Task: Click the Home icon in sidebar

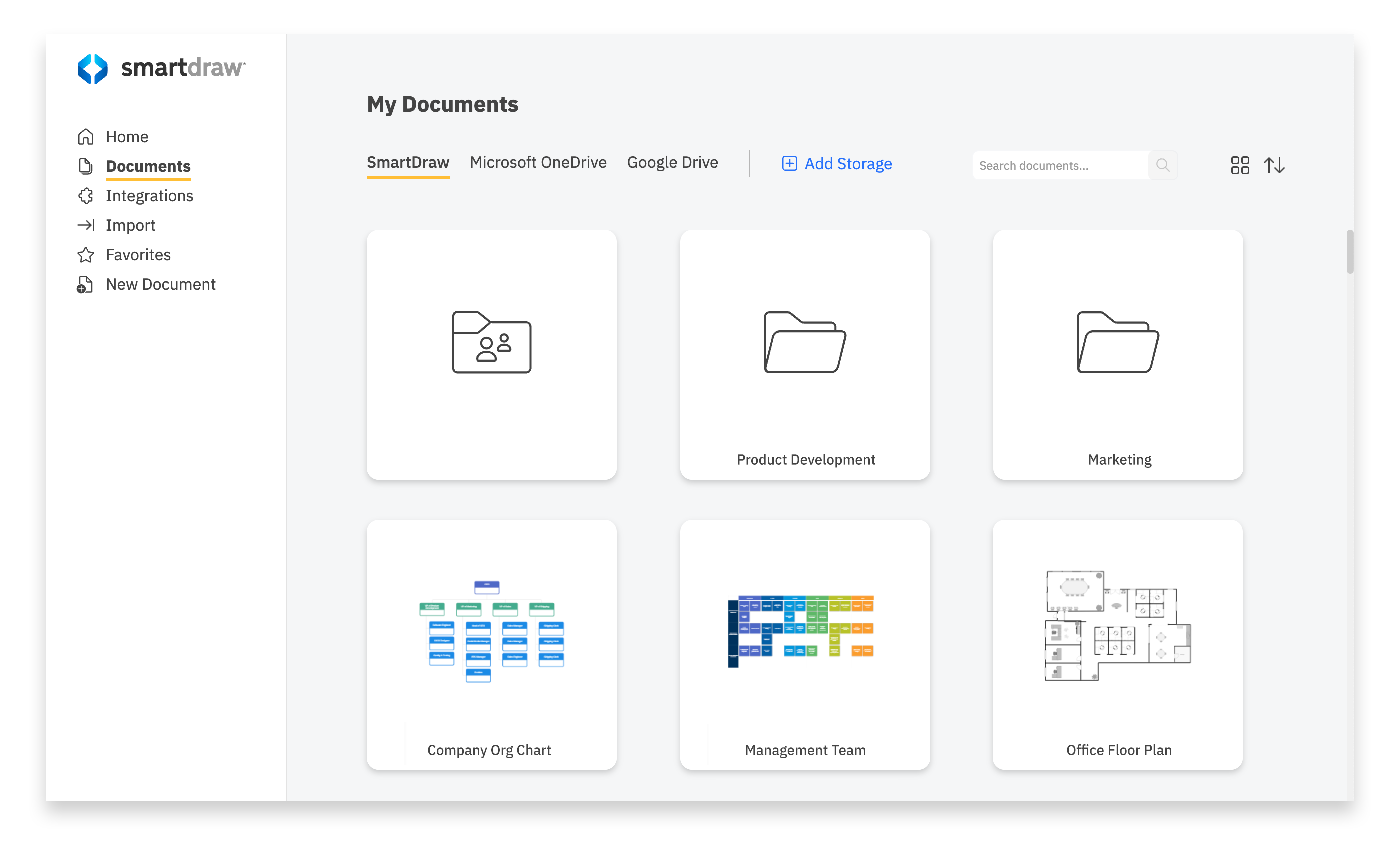Action: (x=85, y=137)
